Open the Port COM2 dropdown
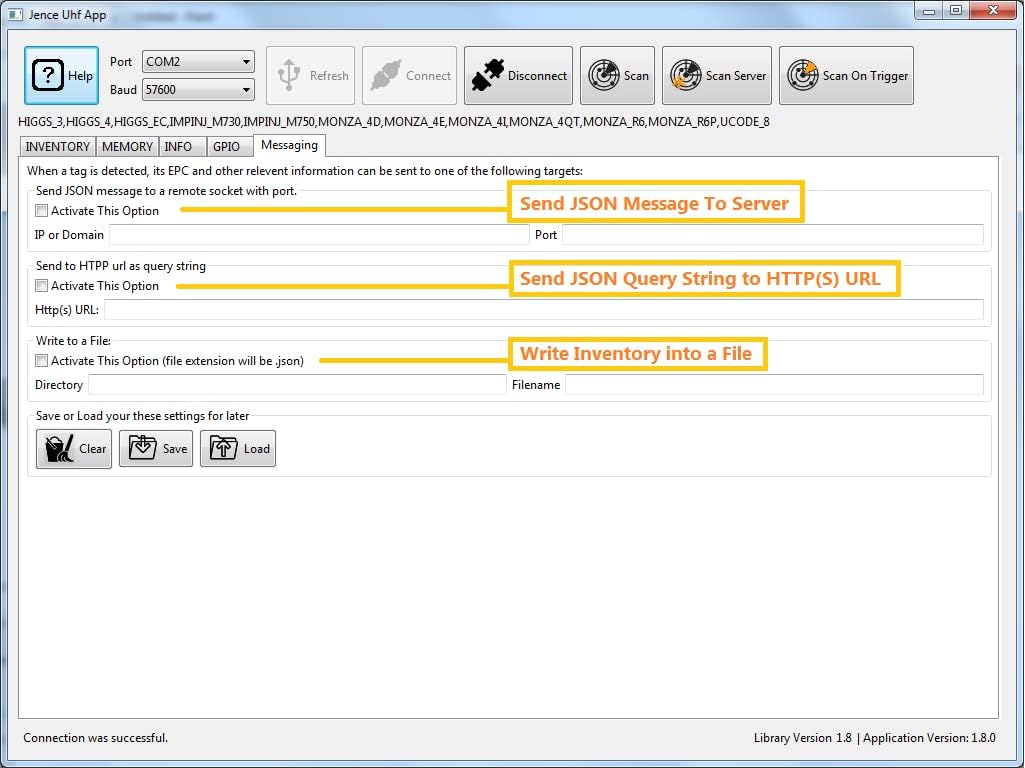This screenshot has height=768, width=1025. click(x=198, y=62)
